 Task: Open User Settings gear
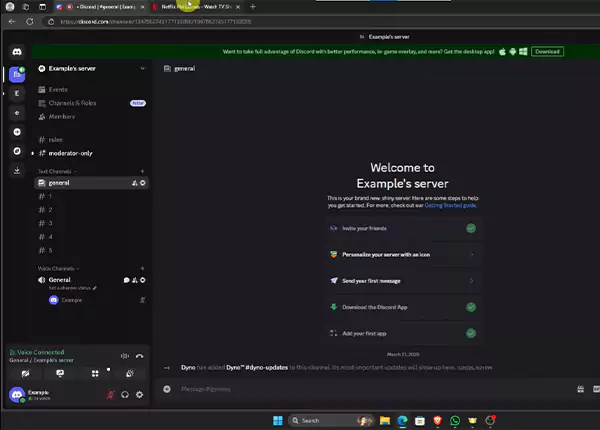(140, 394)
